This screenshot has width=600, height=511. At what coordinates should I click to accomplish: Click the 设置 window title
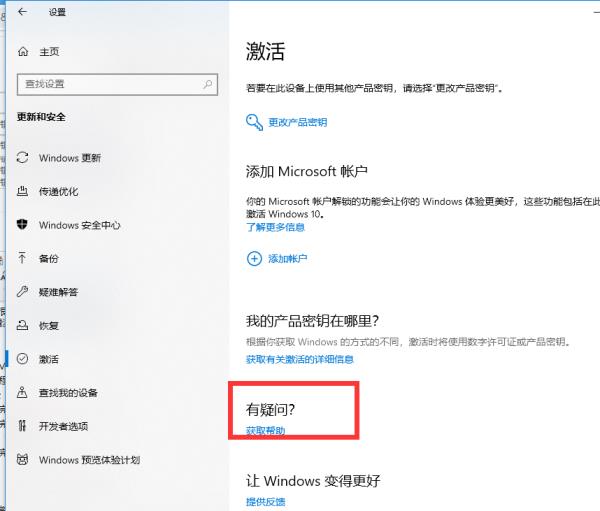pos(57,12)
